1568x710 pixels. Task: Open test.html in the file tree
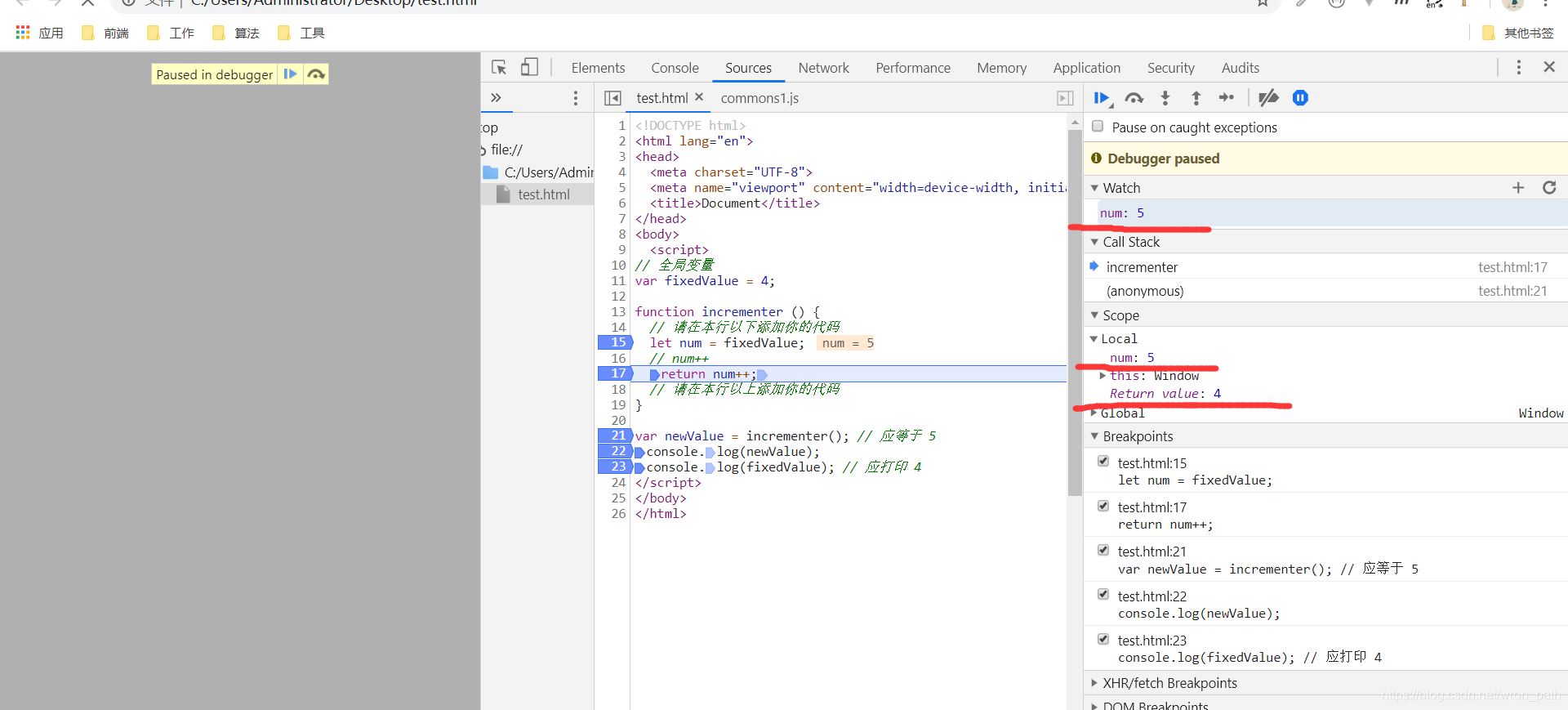(x=543, y=194)
